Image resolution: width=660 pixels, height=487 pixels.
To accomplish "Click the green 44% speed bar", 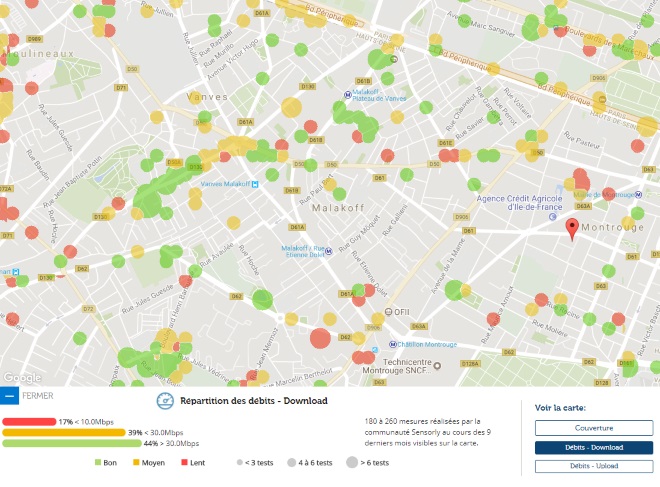I will tap(72, 443).
